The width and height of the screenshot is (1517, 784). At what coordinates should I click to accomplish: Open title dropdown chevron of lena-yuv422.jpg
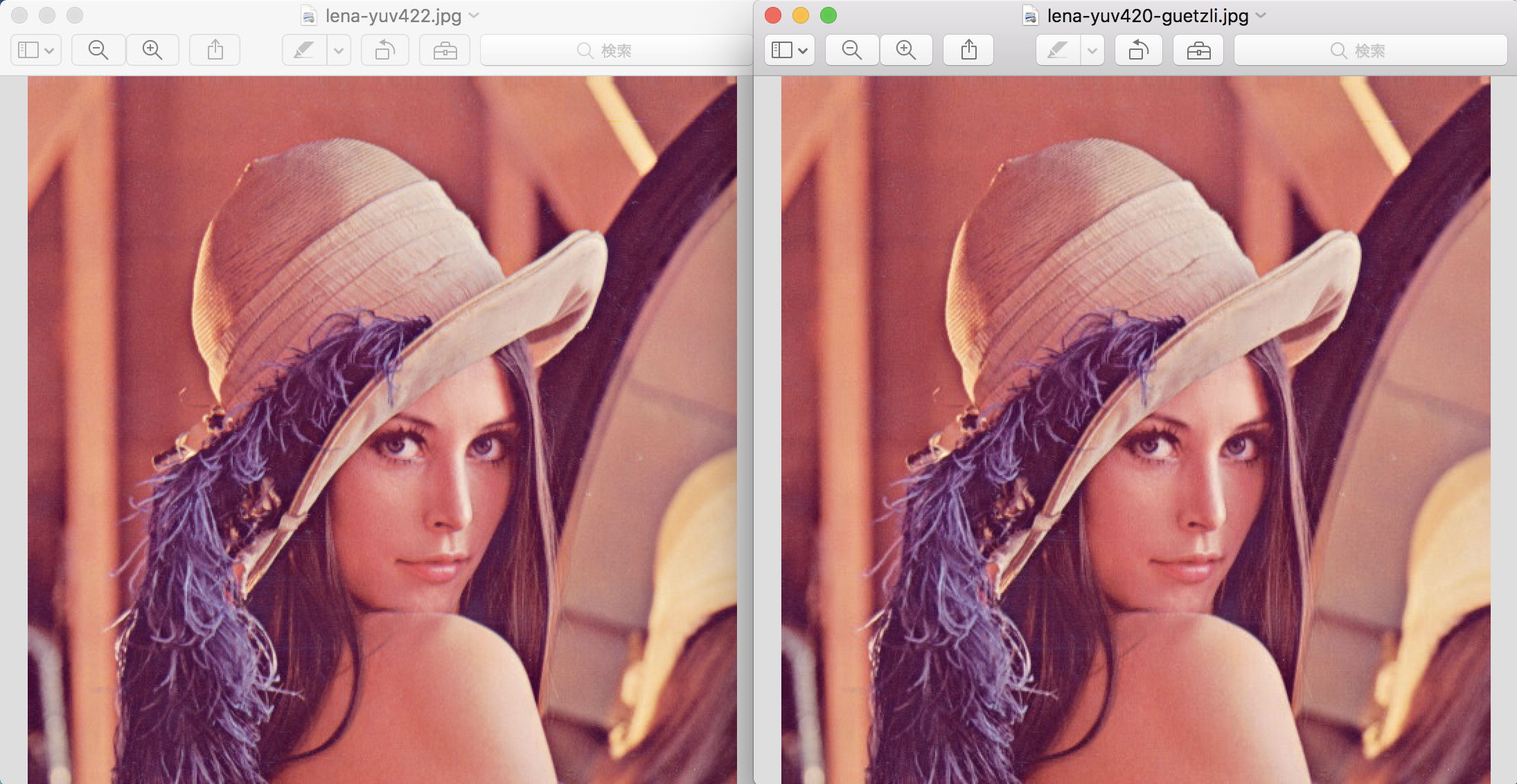pyautogui.click(x=474, y=15)
